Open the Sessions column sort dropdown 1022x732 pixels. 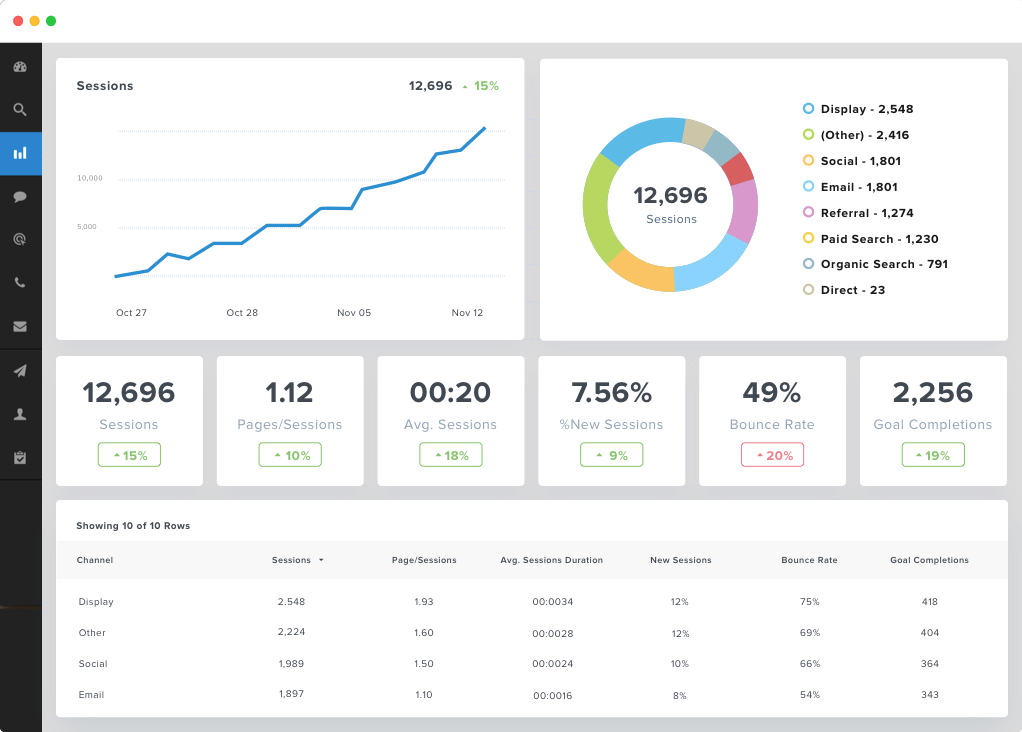pos(298,560)
